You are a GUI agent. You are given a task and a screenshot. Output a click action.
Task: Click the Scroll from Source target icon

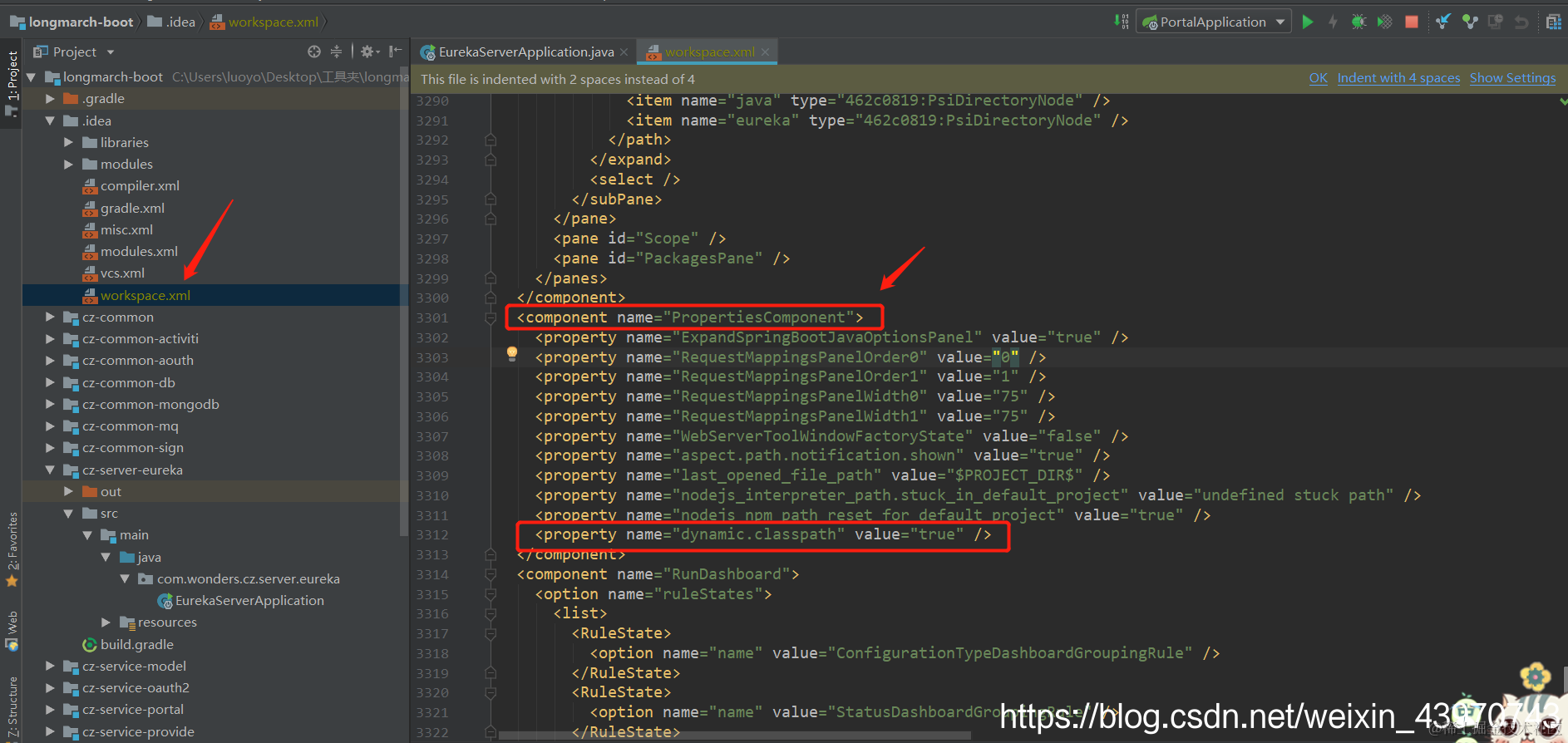coord(313,52)
